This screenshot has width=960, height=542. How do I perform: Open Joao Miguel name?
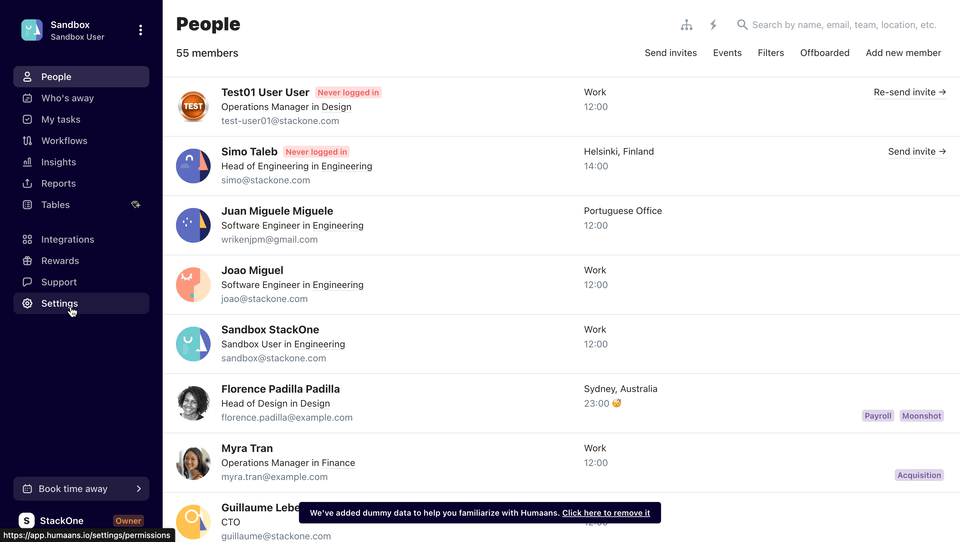pos(252,271)
